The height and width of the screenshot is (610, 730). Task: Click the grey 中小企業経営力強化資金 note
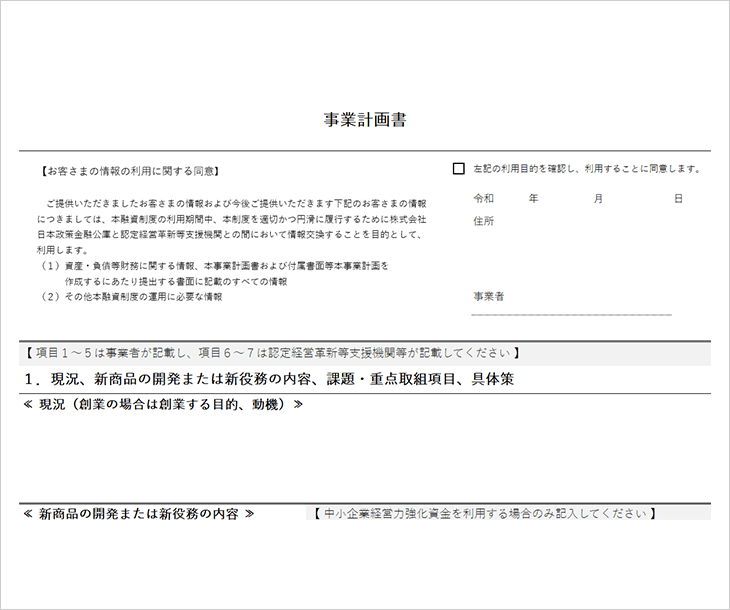[485, 513]
